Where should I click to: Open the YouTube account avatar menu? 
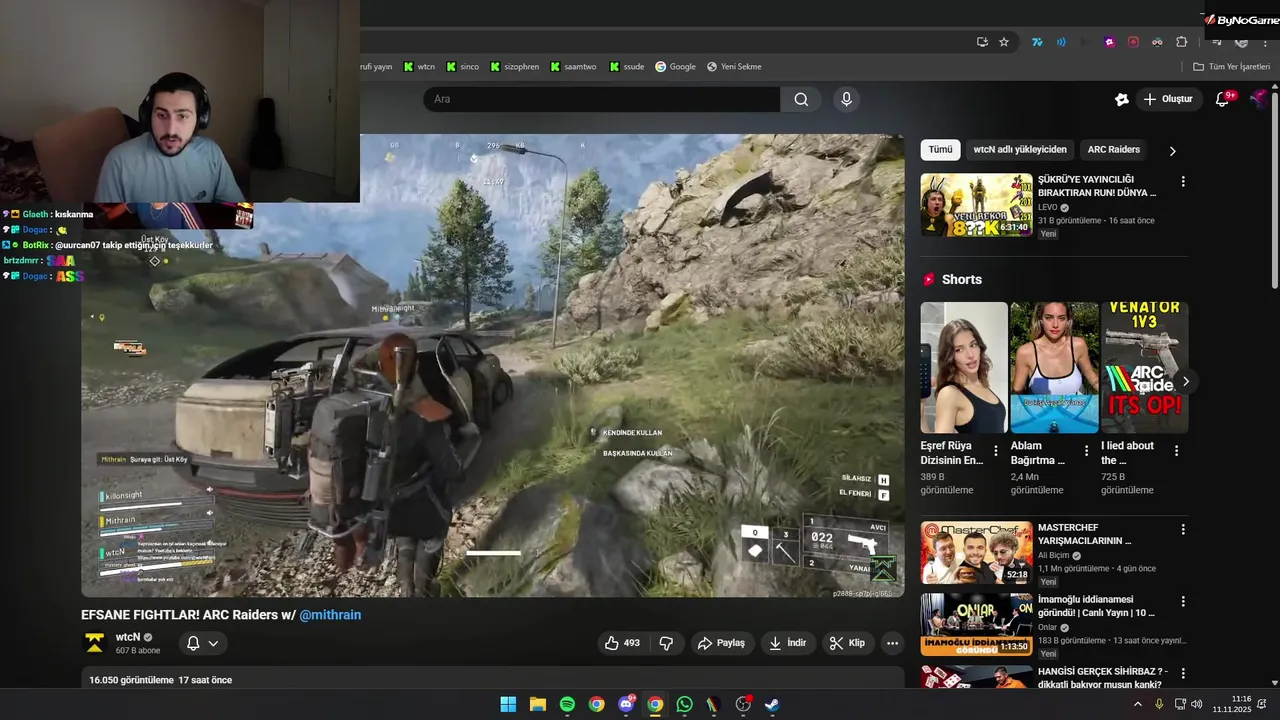click(1258, 99)
